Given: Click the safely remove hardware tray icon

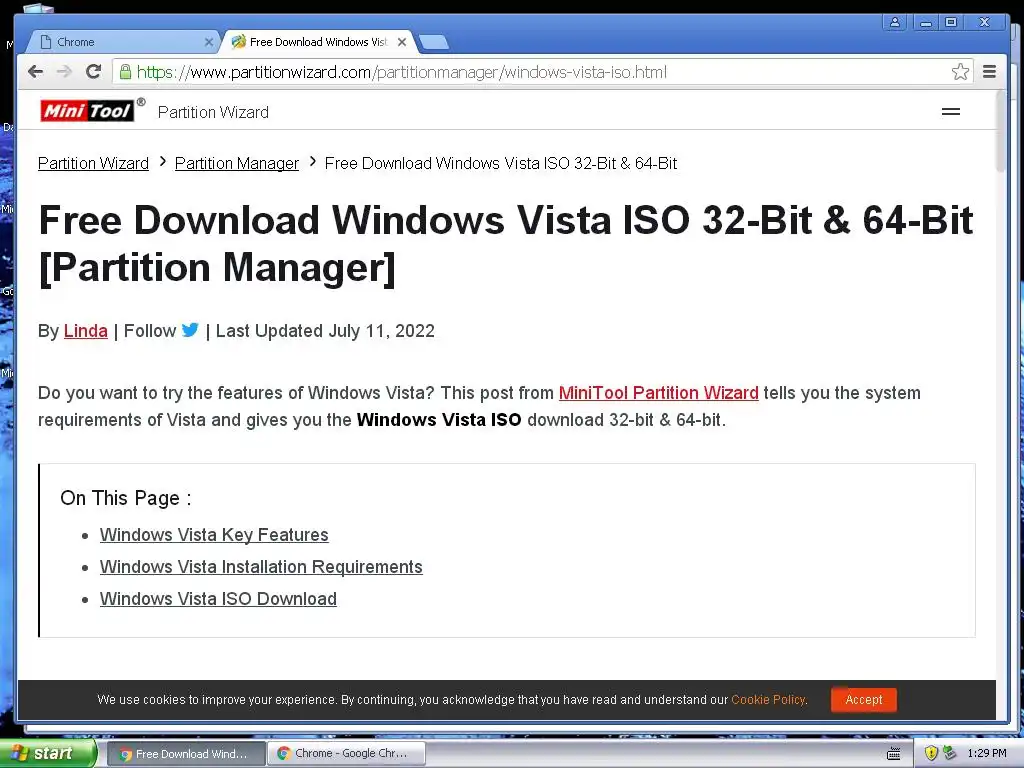Looking at the screenshot, I should (x=950, y=753).
